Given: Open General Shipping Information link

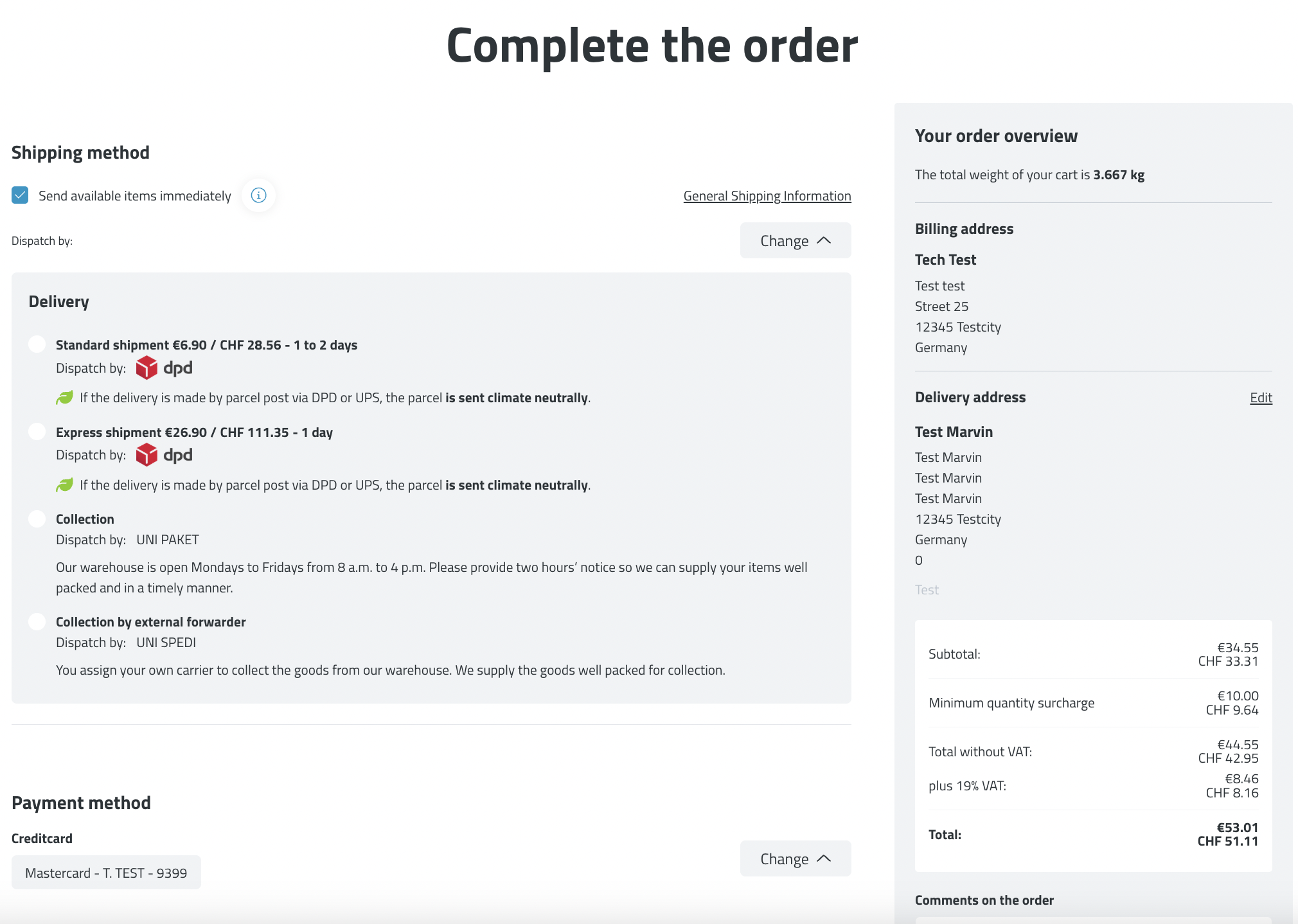Looking at the screenshot, I should [767, 196].
